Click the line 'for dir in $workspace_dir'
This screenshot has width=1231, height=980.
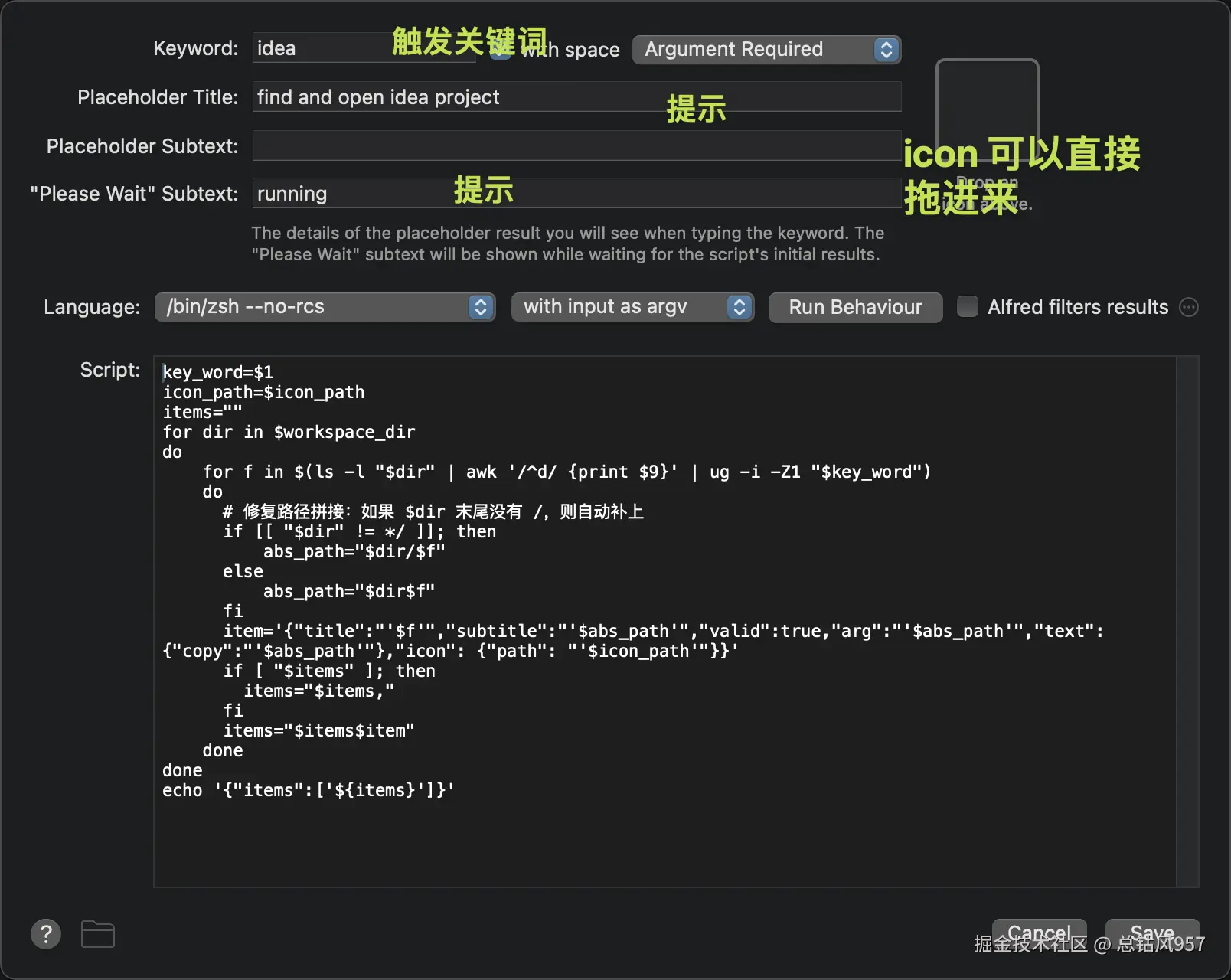click(x=289, y=433)
